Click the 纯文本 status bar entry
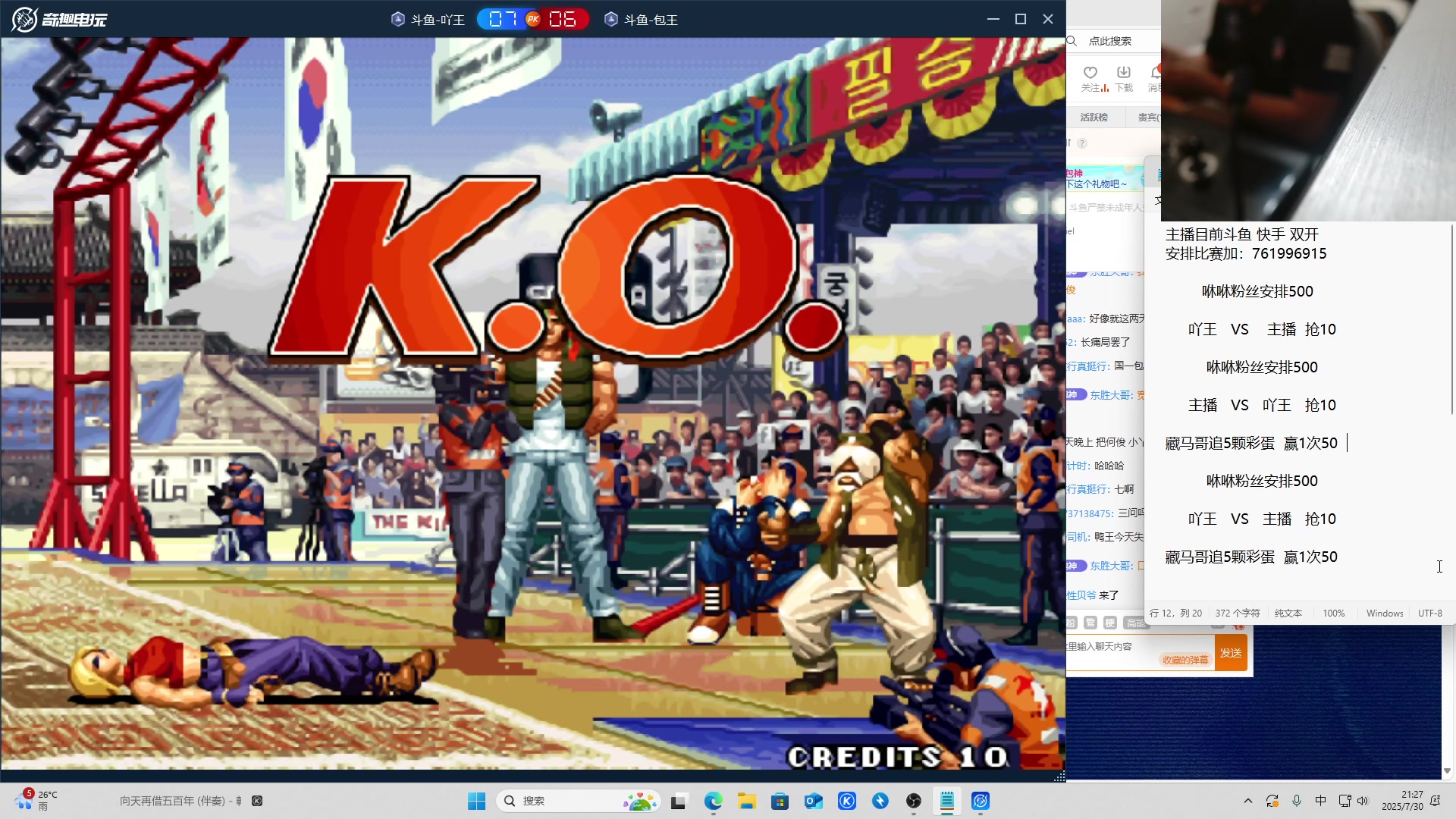 (x=1288, y=613)
